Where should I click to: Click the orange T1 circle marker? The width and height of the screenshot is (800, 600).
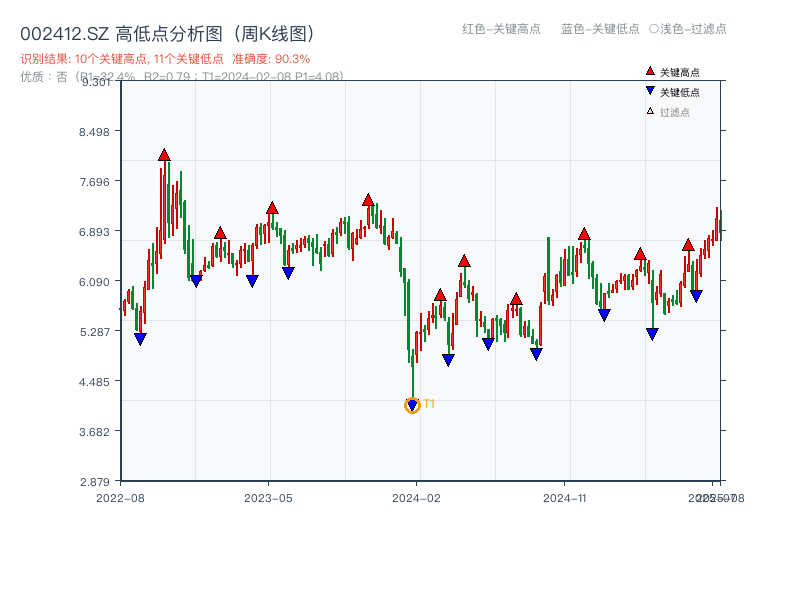[412, 406]
